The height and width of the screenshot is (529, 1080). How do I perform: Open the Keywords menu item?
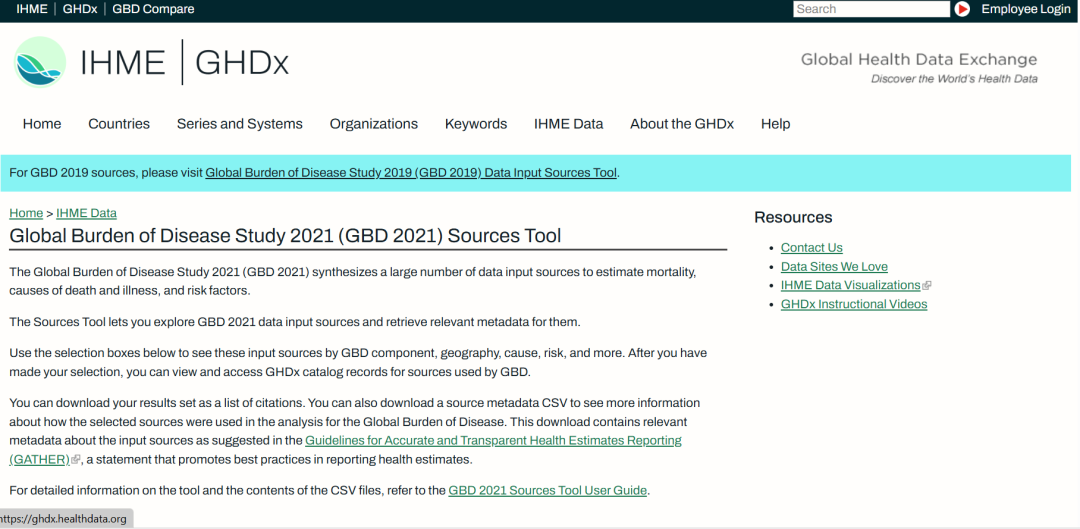pyautogui.click(x=476, y=124)
